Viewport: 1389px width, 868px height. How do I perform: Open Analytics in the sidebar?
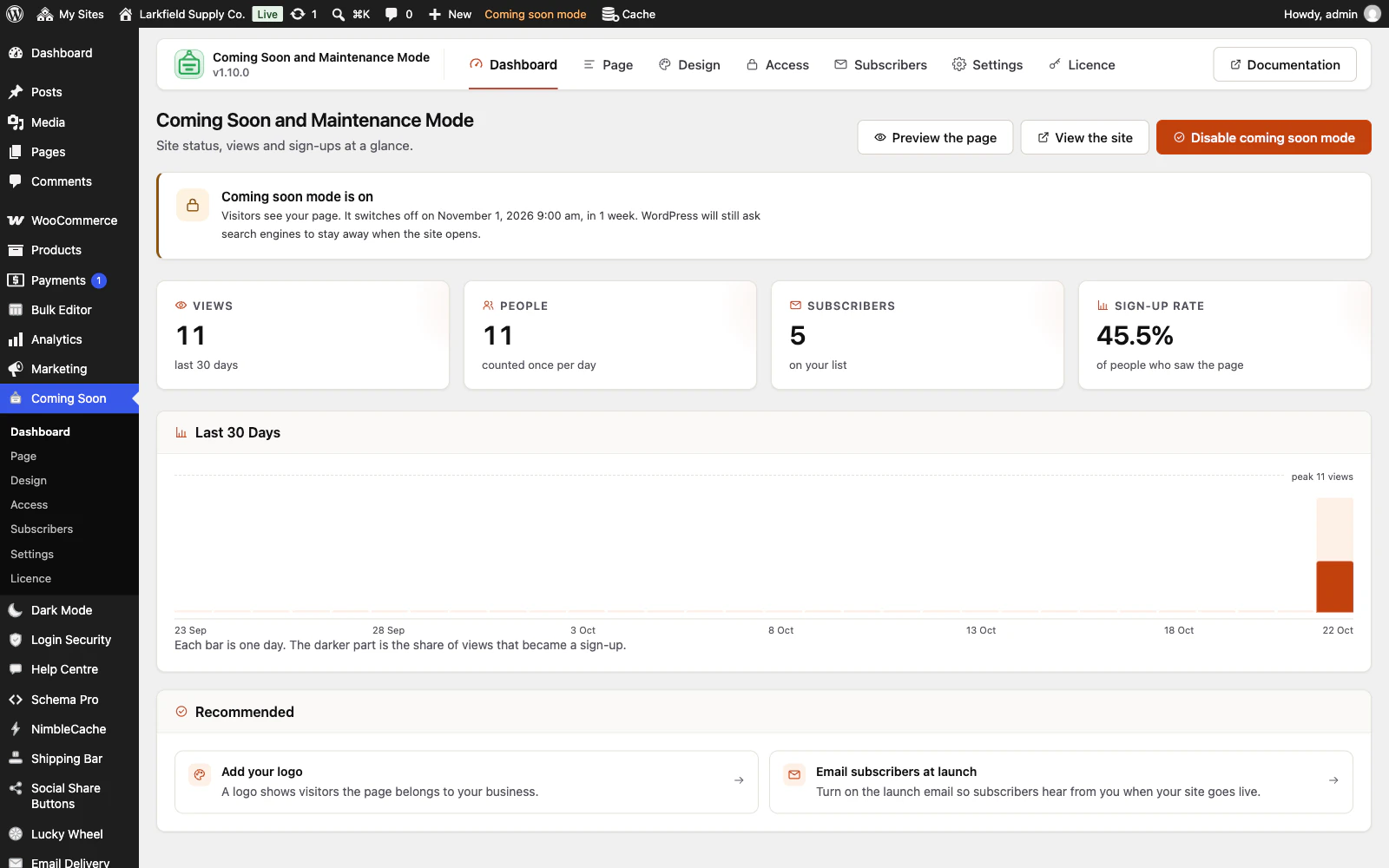tap(69, 339)
